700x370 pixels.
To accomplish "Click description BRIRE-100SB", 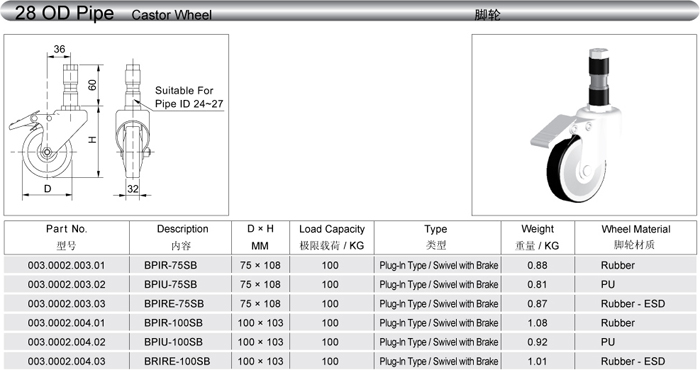I will [177, 361].
